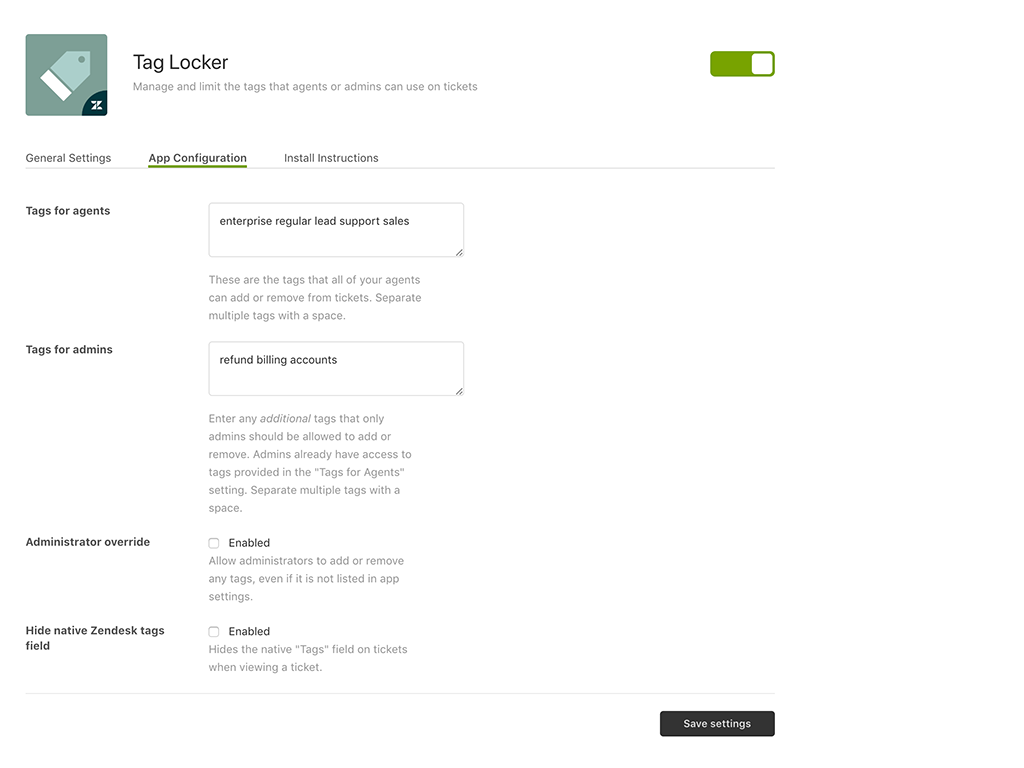Click the "Tags for agents" field label

pyautogui.click(x=68, y=211)
